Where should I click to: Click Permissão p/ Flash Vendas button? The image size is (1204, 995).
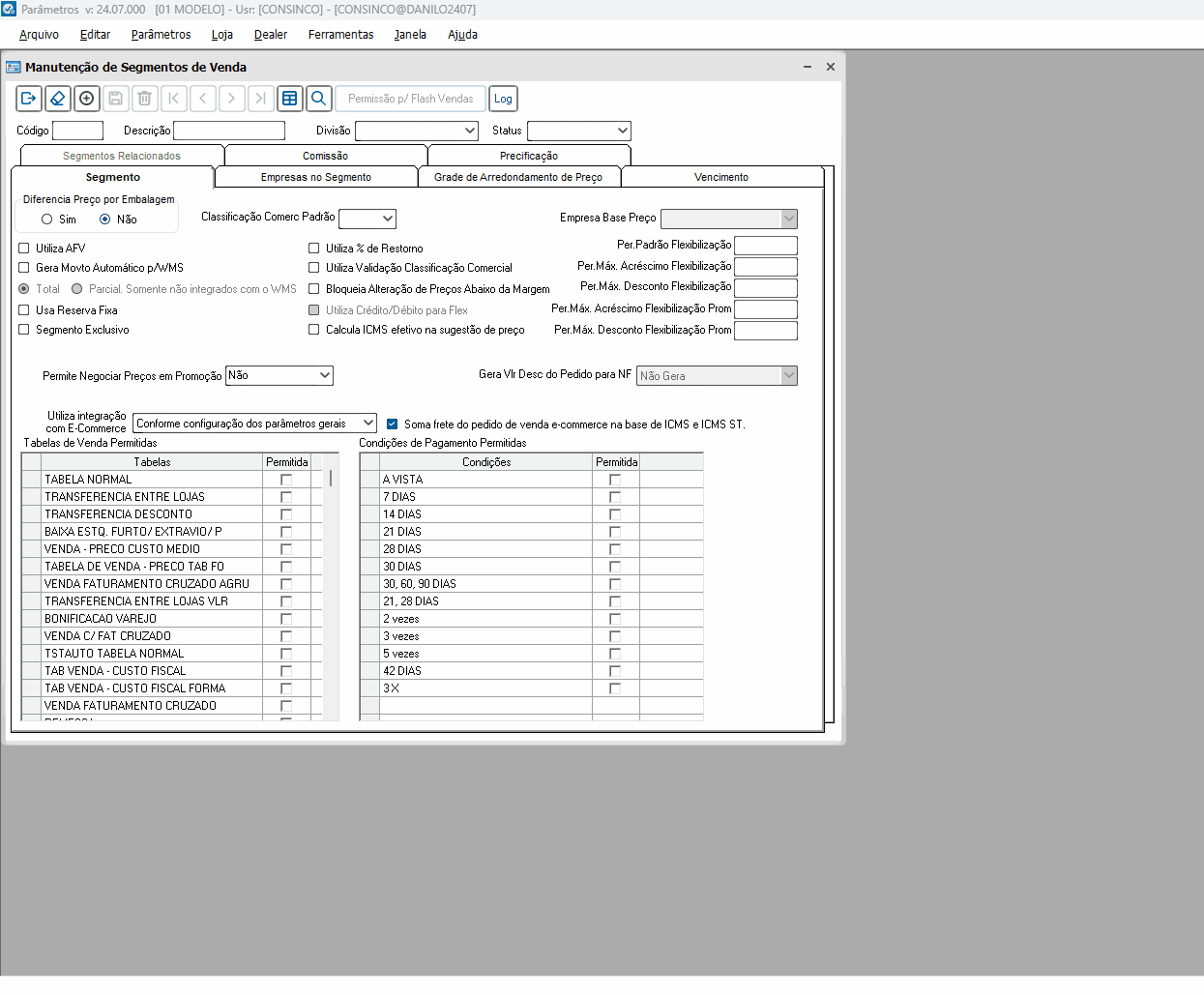tap(411, 99)
